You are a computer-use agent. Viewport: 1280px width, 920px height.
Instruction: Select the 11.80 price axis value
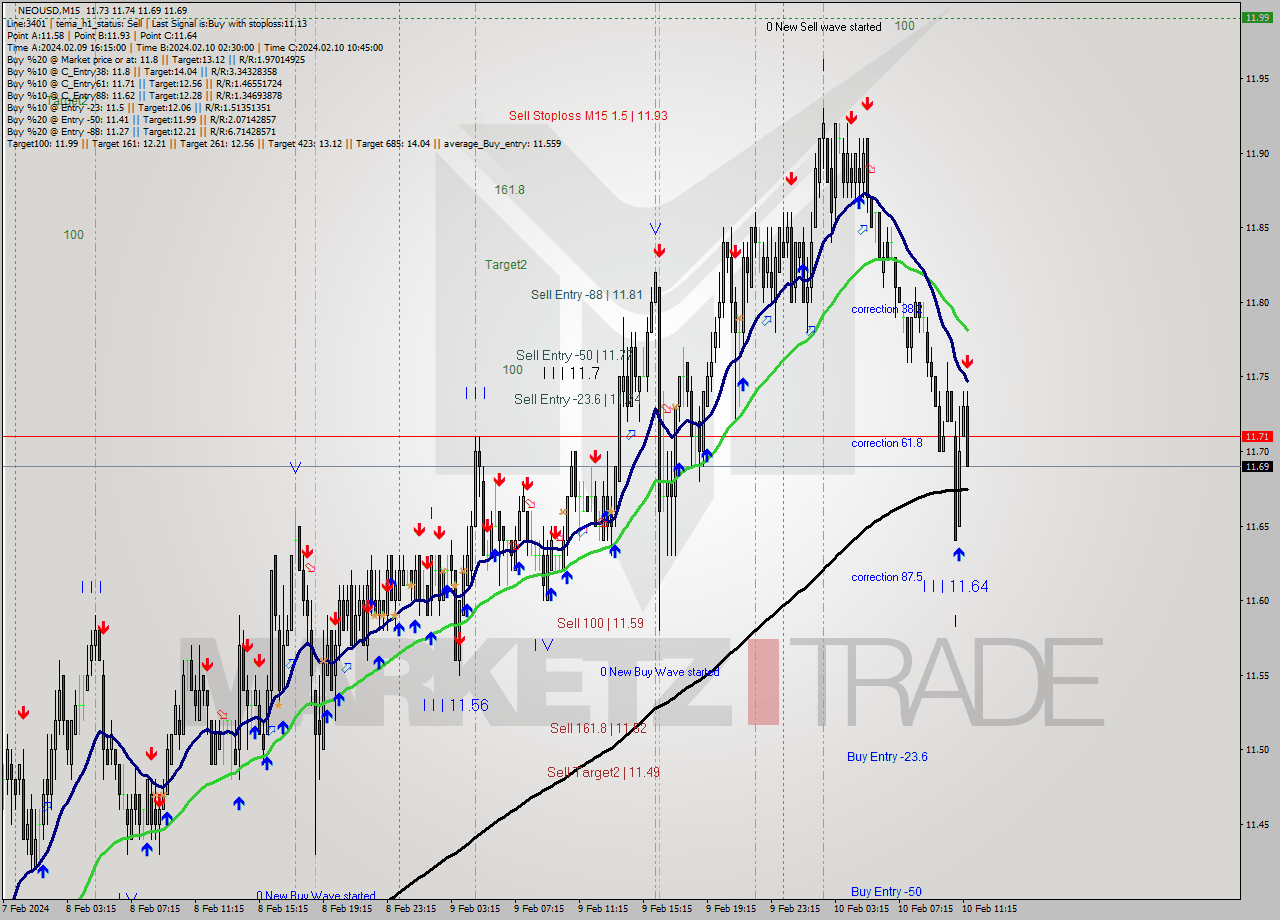pyautogui.click(x=1257, y=302)
